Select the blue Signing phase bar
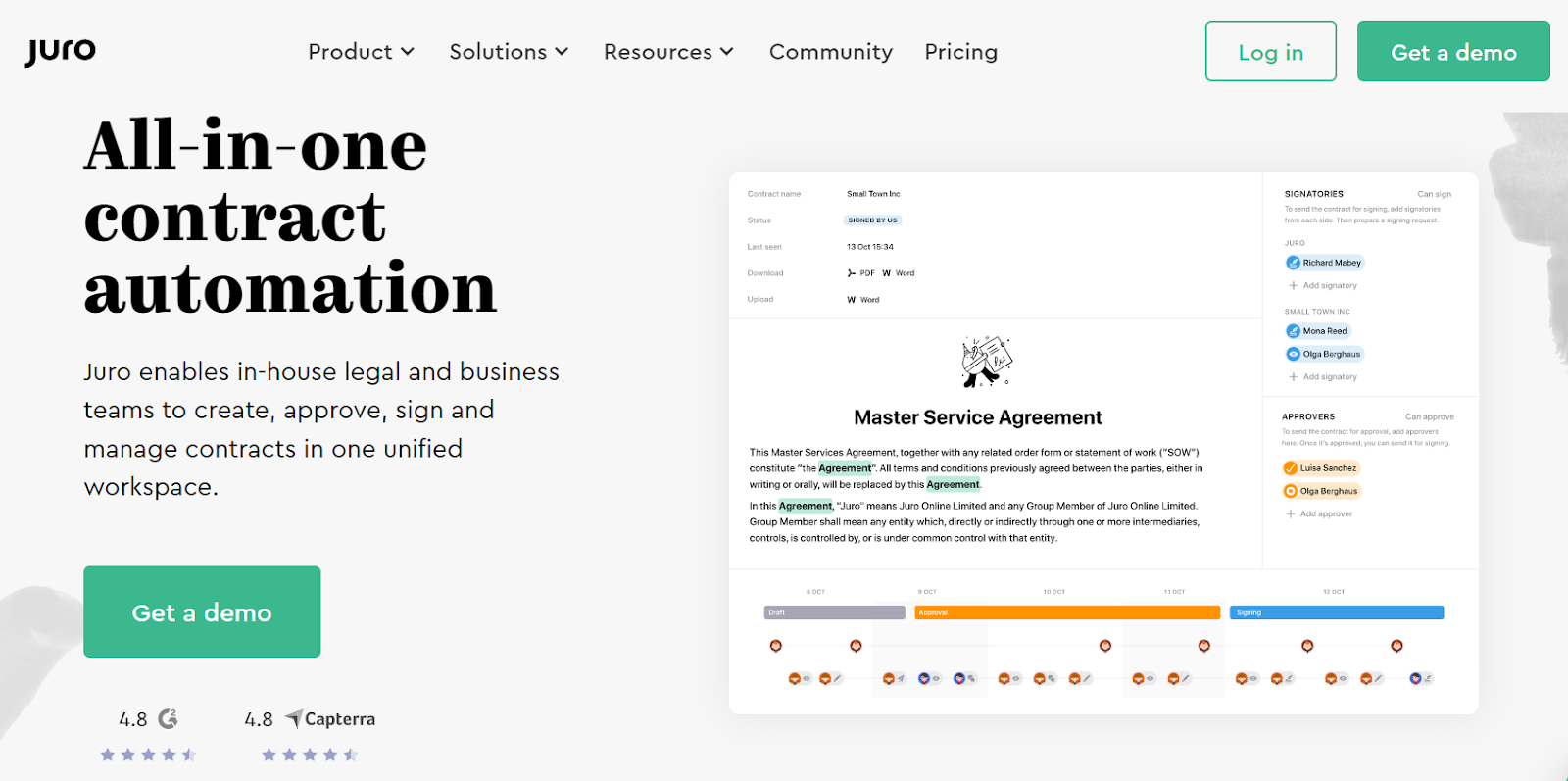This screenshot has height=781, width=1568. pyautogui.click(x=1337, y=612)
